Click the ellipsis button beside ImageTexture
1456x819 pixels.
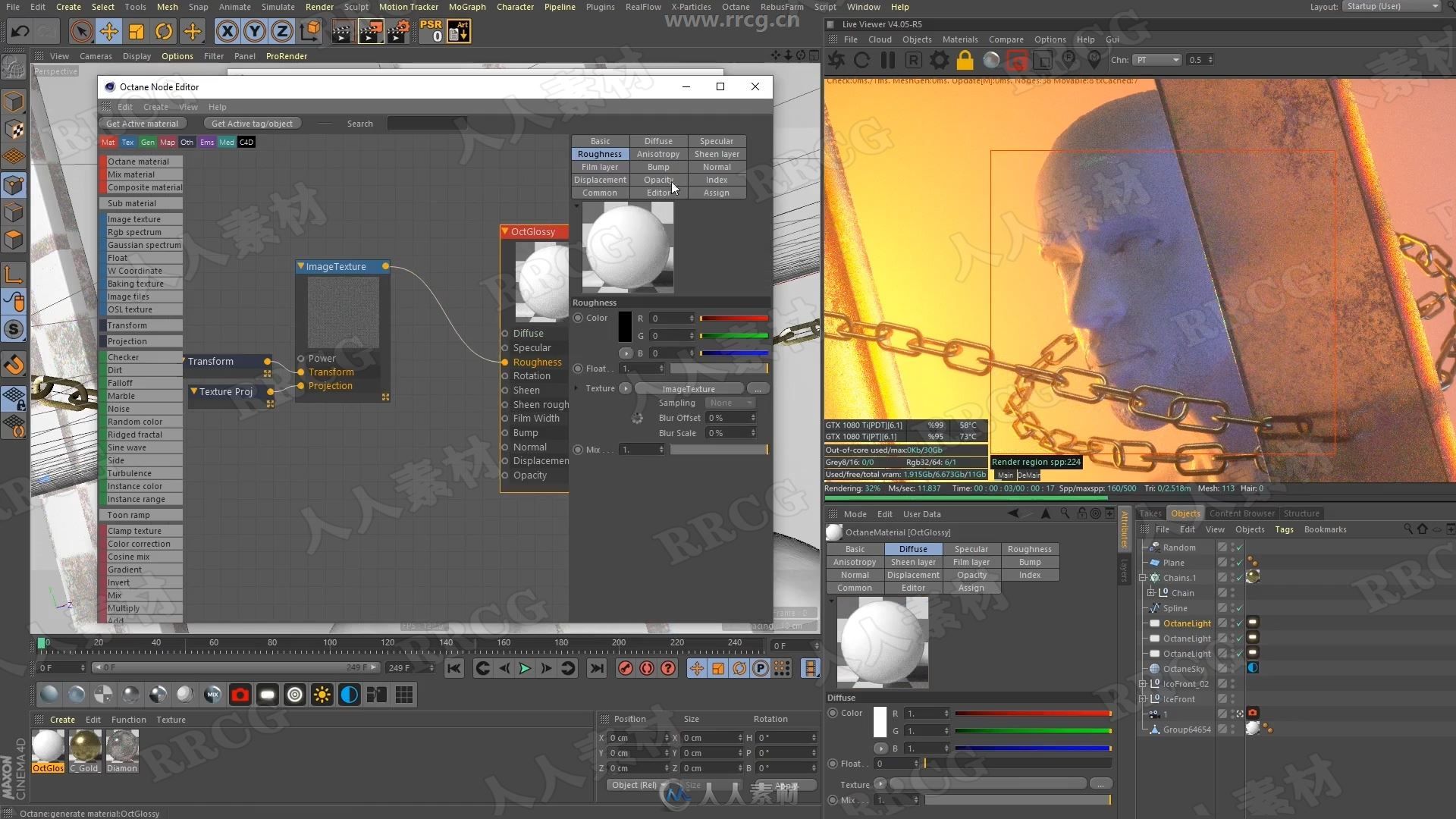tap(758, 388)
